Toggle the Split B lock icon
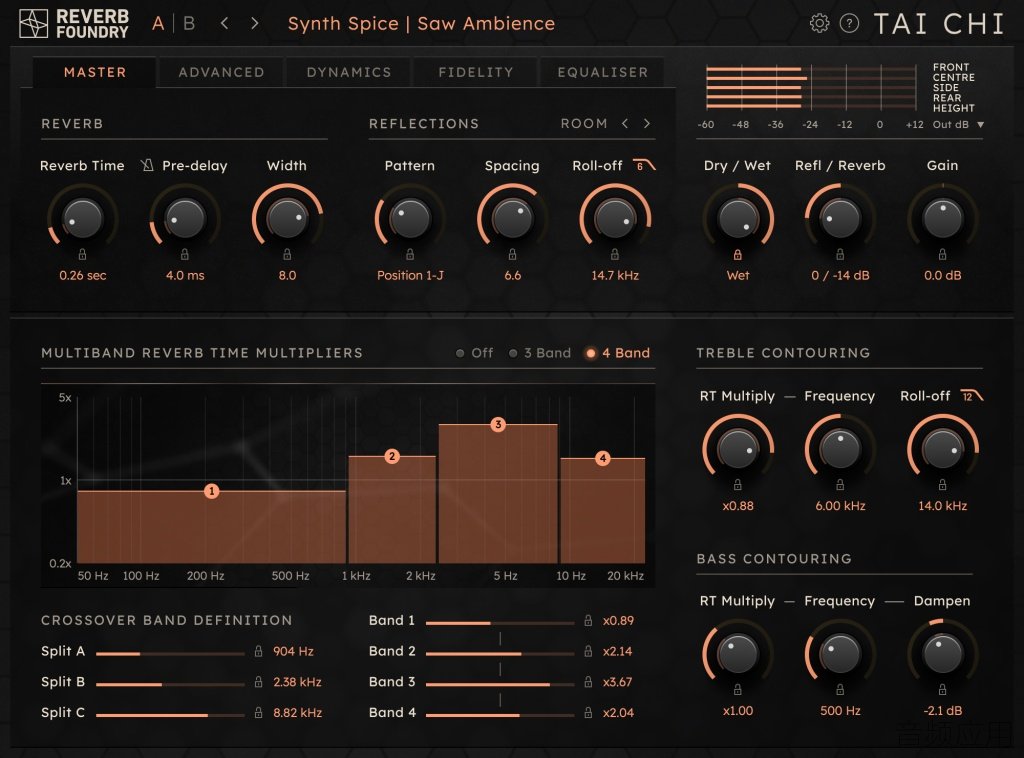The height and width of the screenshot is (758, 1024). pyautogui.click(x=259, y=682)
